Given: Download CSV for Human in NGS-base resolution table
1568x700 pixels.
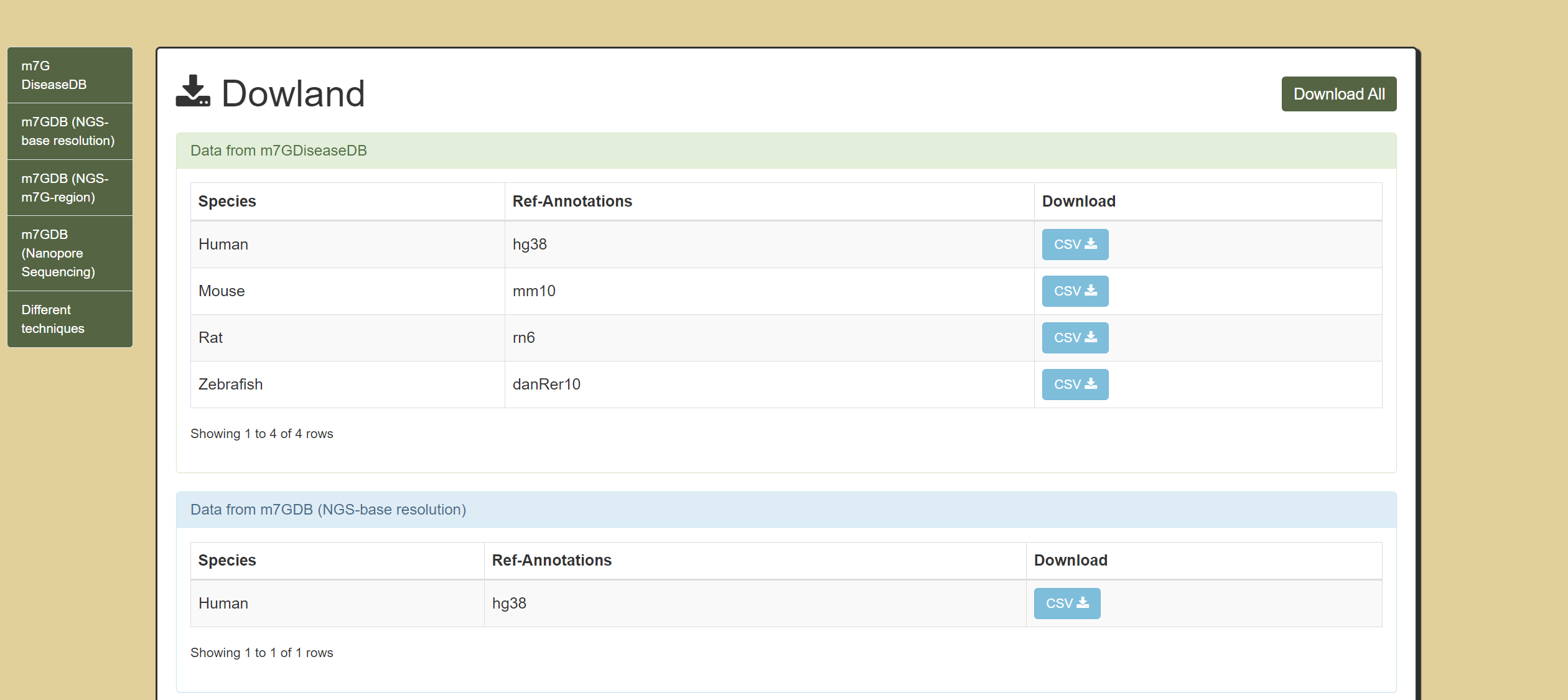Looking at the screenshot, I should coord(1067,604).
